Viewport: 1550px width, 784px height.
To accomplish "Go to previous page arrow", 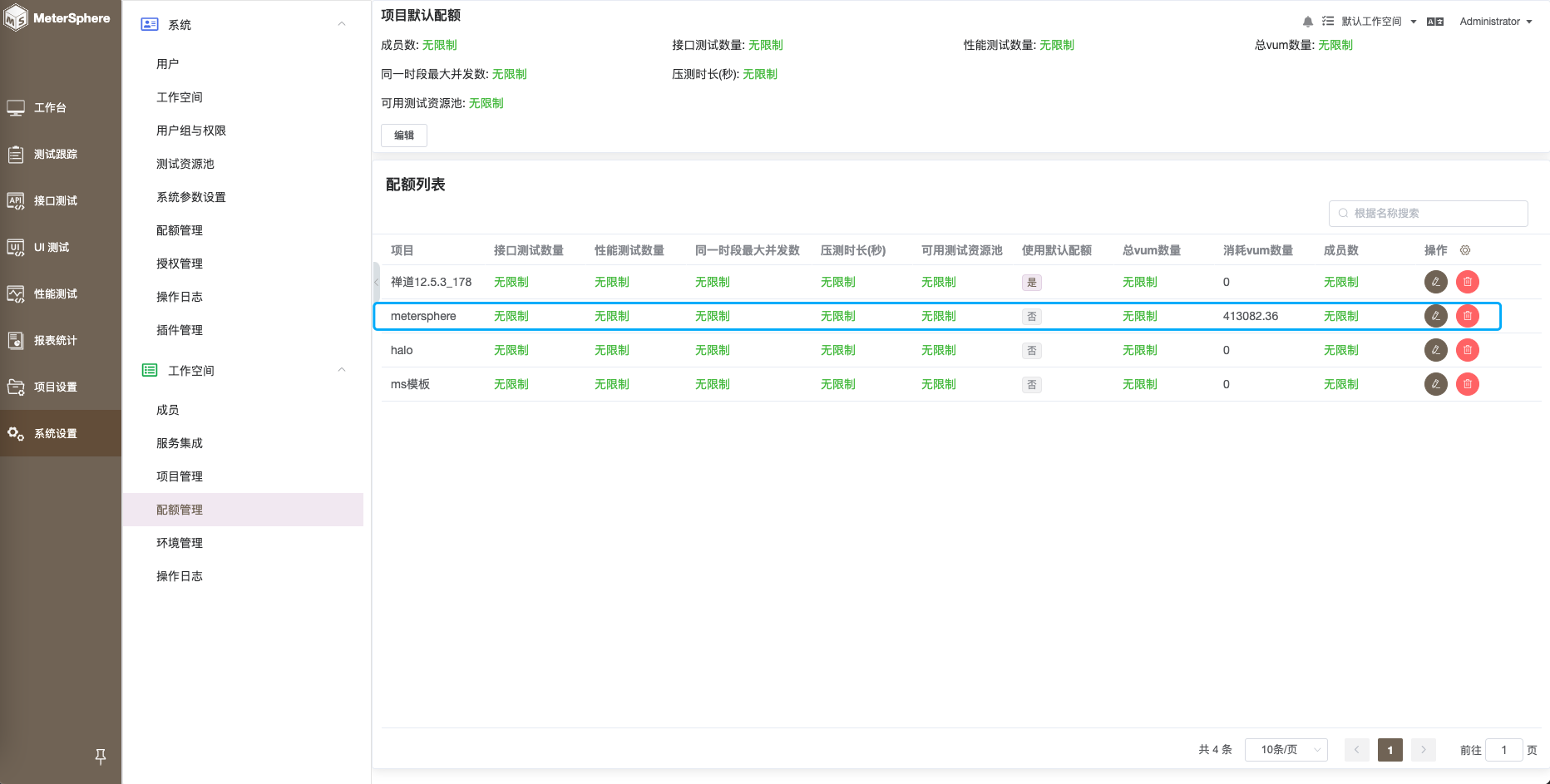I will [1356, 750].
